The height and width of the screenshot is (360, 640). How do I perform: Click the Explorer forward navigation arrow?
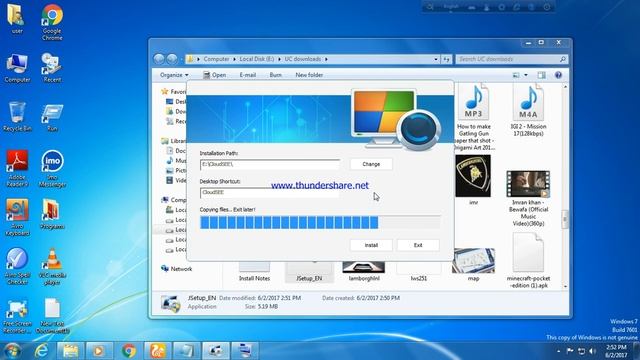(172, 59)
